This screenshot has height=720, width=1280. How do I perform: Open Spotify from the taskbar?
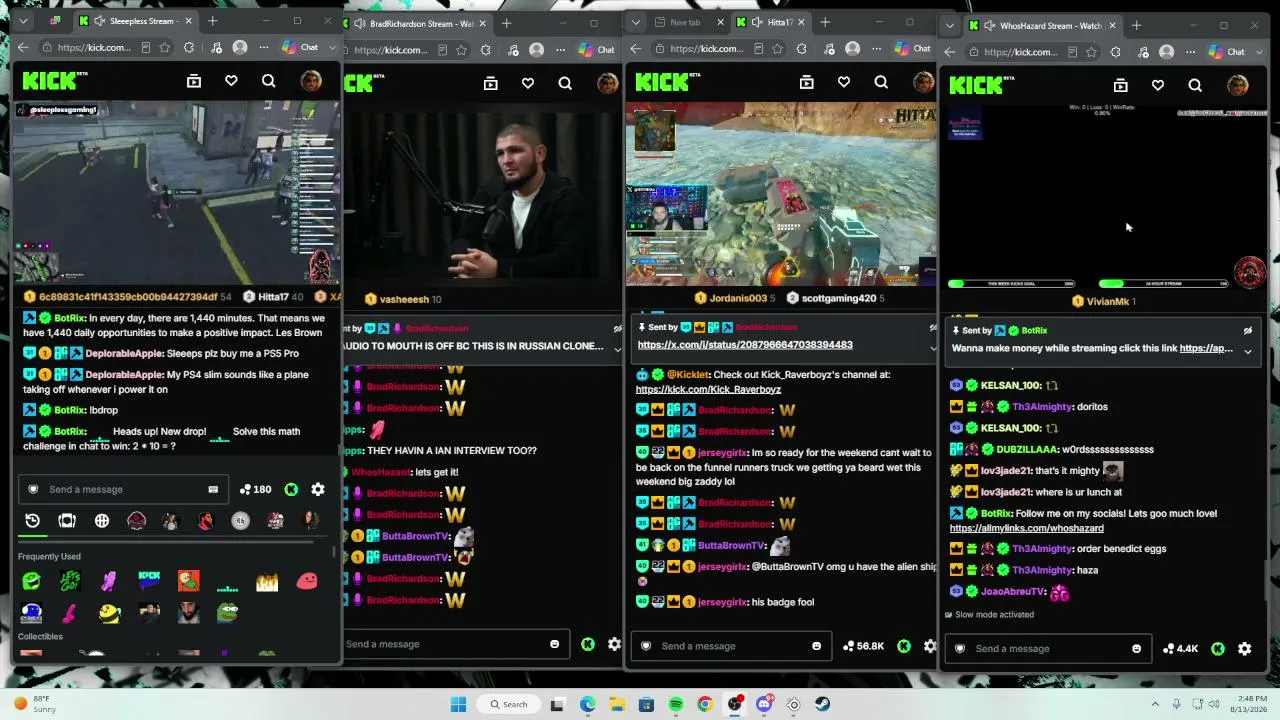[676, 704]
